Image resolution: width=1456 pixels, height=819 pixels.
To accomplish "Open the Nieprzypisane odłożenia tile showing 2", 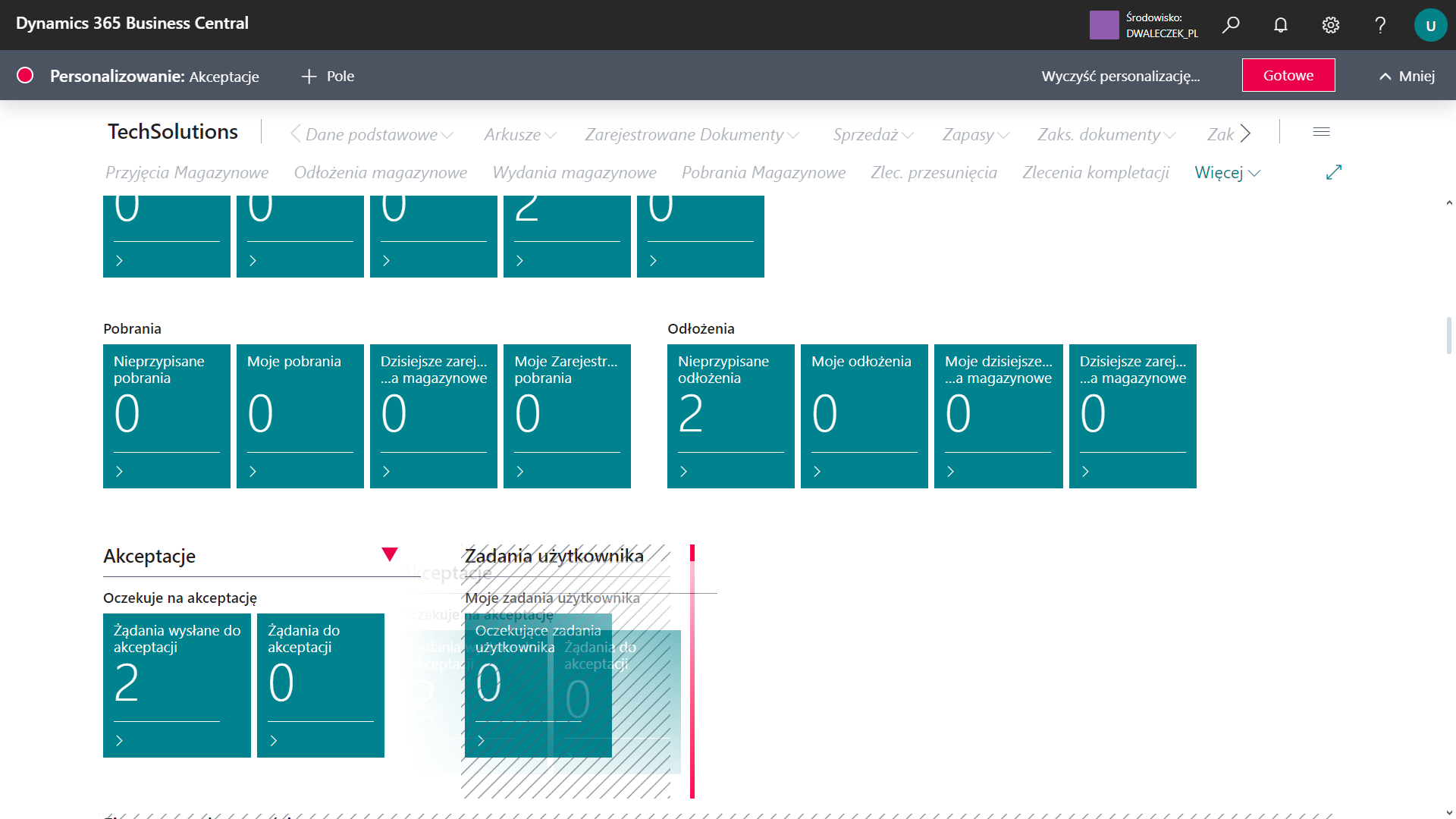I will 731,416.
